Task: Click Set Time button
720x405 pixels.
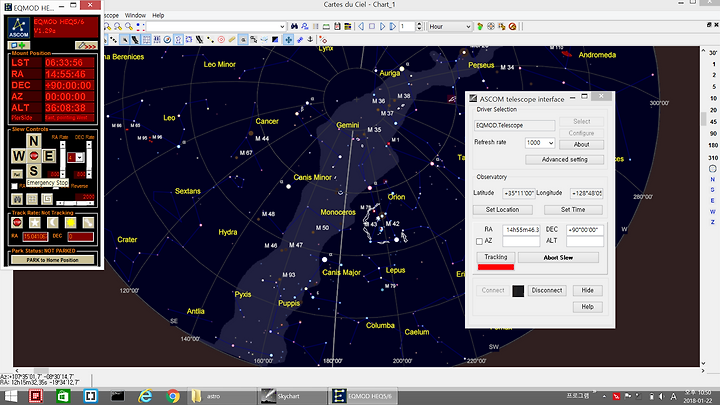Action: point(573,210)
